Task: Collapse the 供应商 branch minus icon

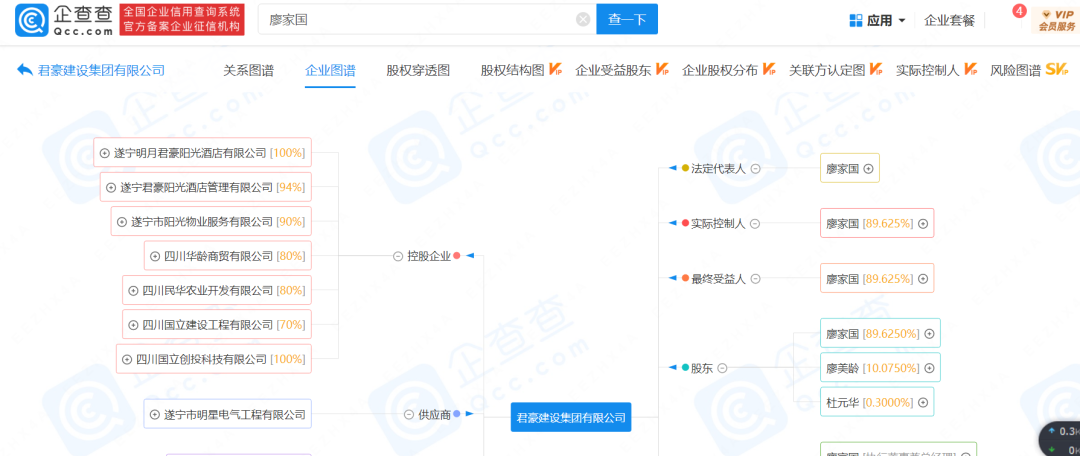Action: (408, 415)
